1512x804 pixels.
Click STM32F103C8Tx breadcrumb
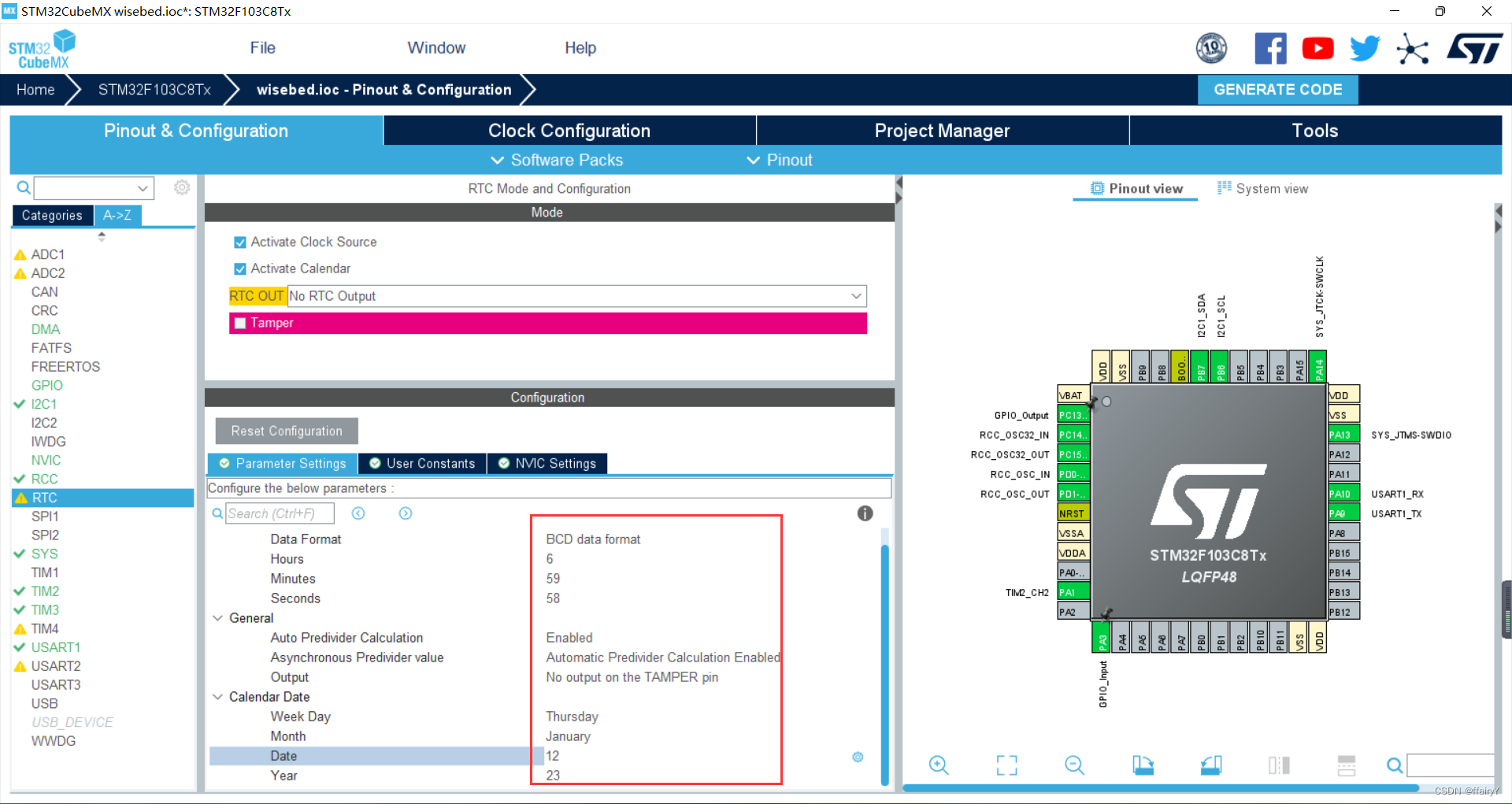coord(154,90)
